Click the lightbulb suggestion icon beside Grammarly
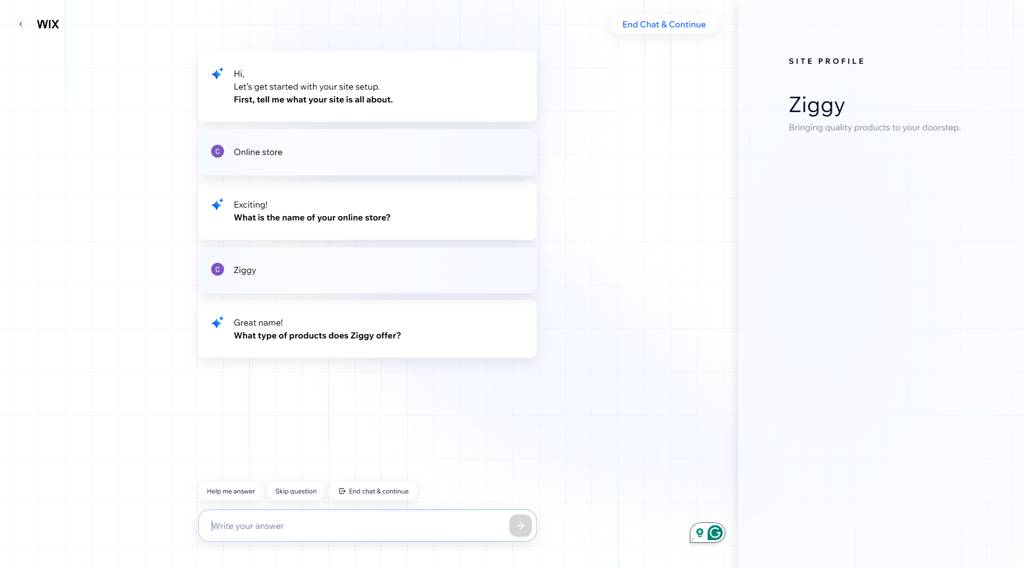This screenshot has height=568, width=1024. tap(699, 533)
